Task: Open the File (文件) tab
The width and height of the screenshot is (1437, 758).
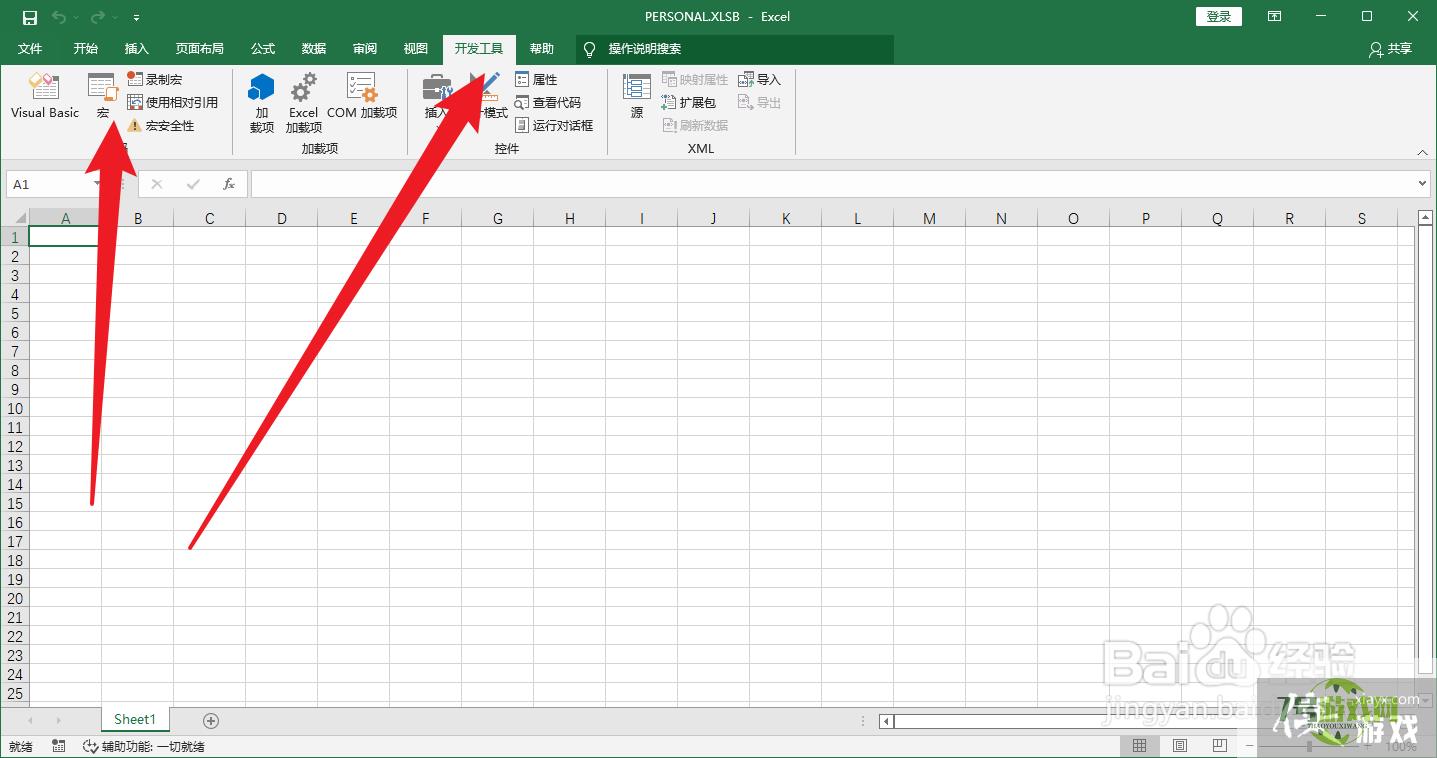Action: (30, 48)
